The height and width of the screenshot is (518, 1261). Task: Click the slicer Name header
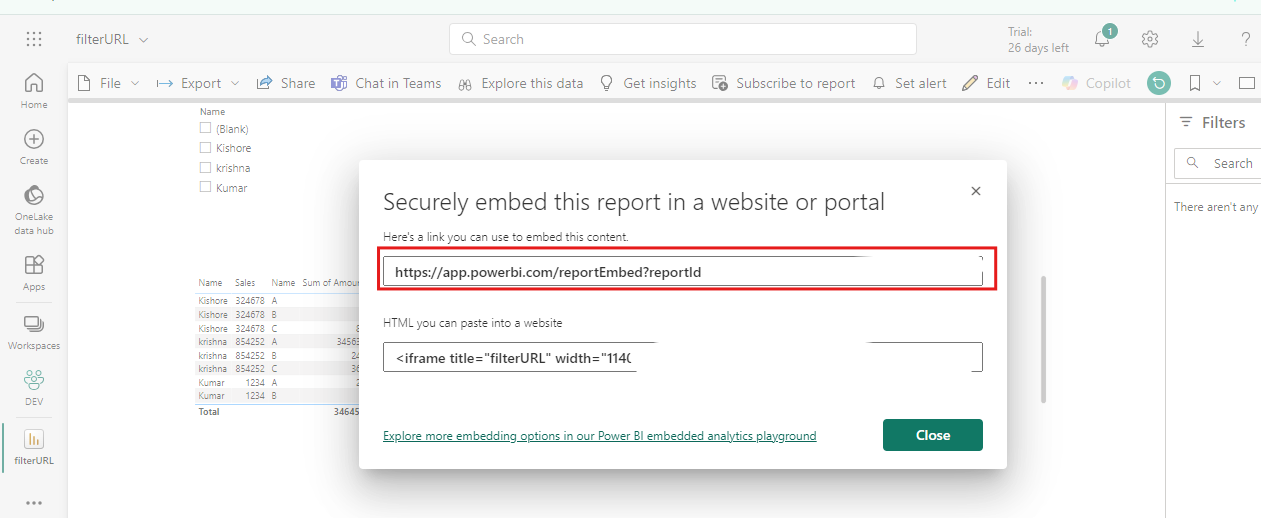pyautogui.click(x=212, y=112)
